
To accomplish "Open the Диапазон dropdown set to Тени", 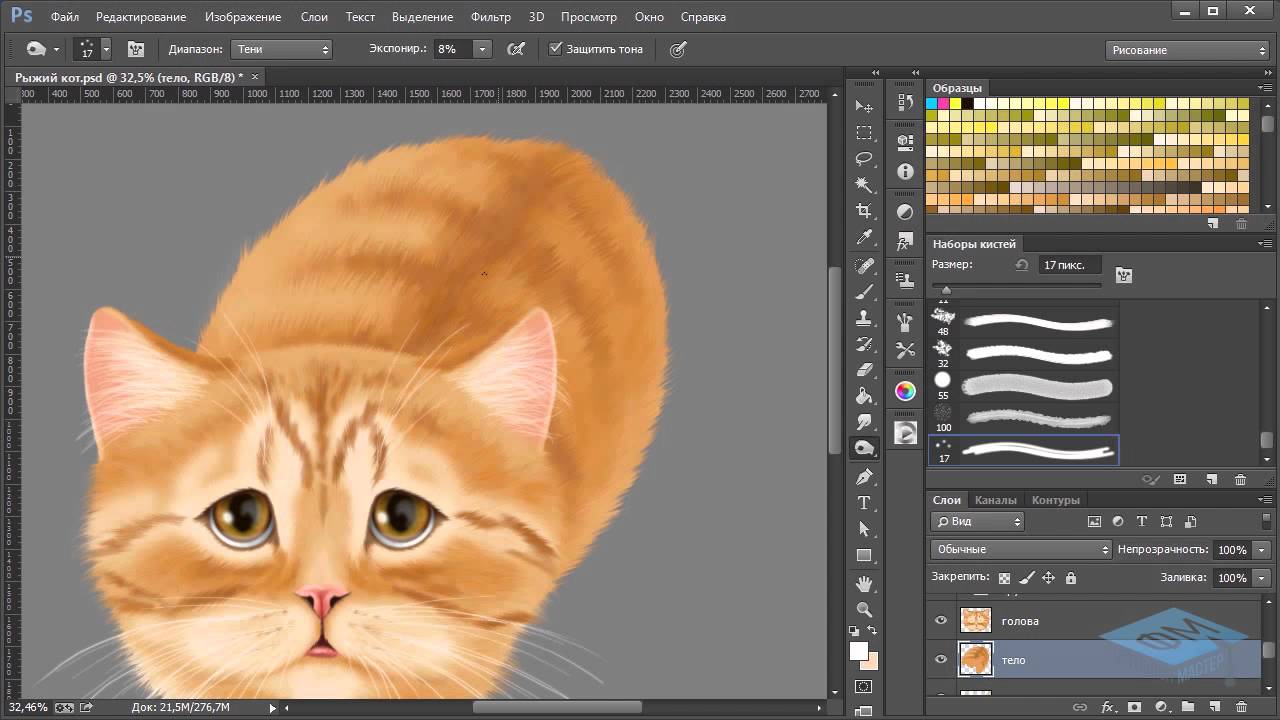I will (281, 49).
